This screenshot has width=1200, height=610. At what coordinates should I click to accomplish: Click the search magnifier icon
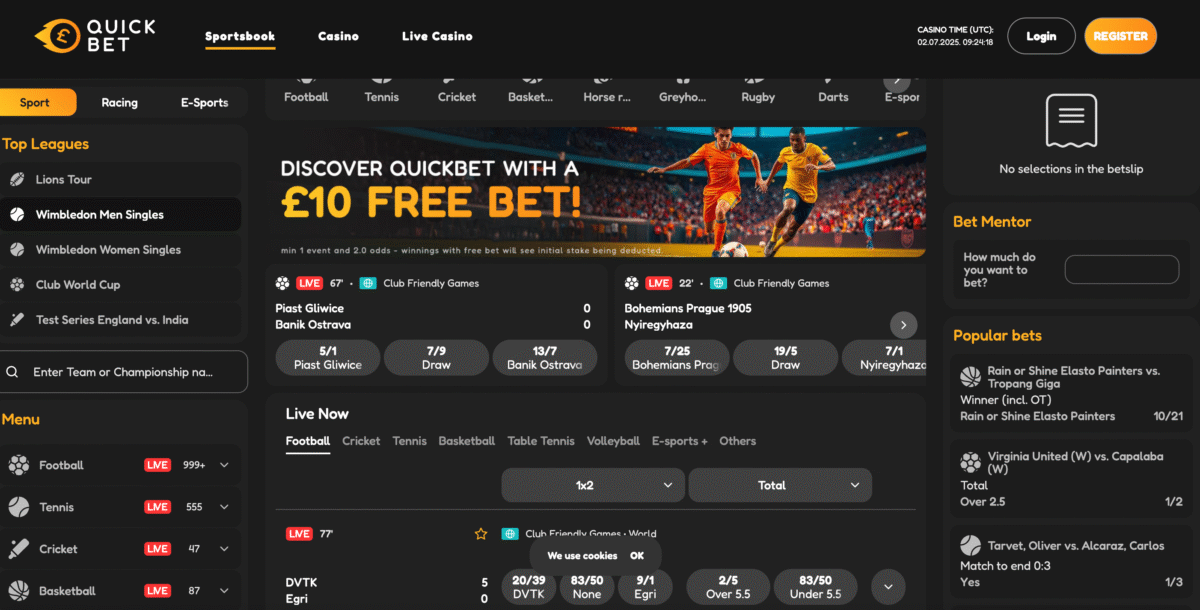pos(13,372)
